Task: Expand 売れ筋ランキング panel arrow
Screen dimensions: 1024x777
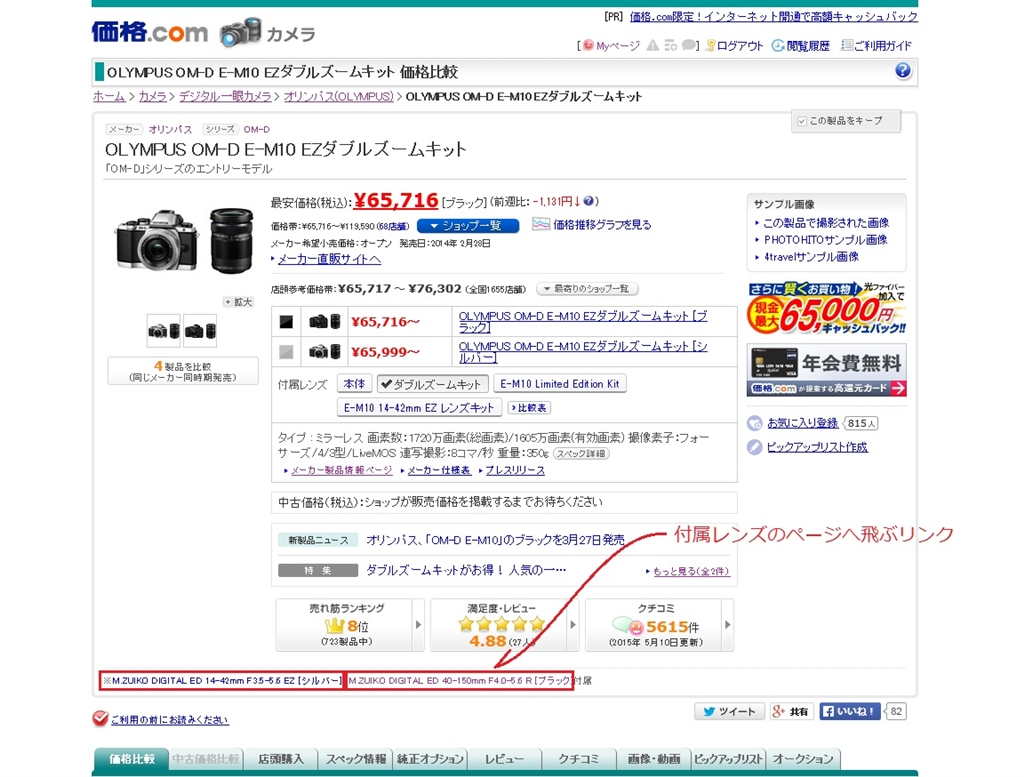Action: (x=419, y=625)
